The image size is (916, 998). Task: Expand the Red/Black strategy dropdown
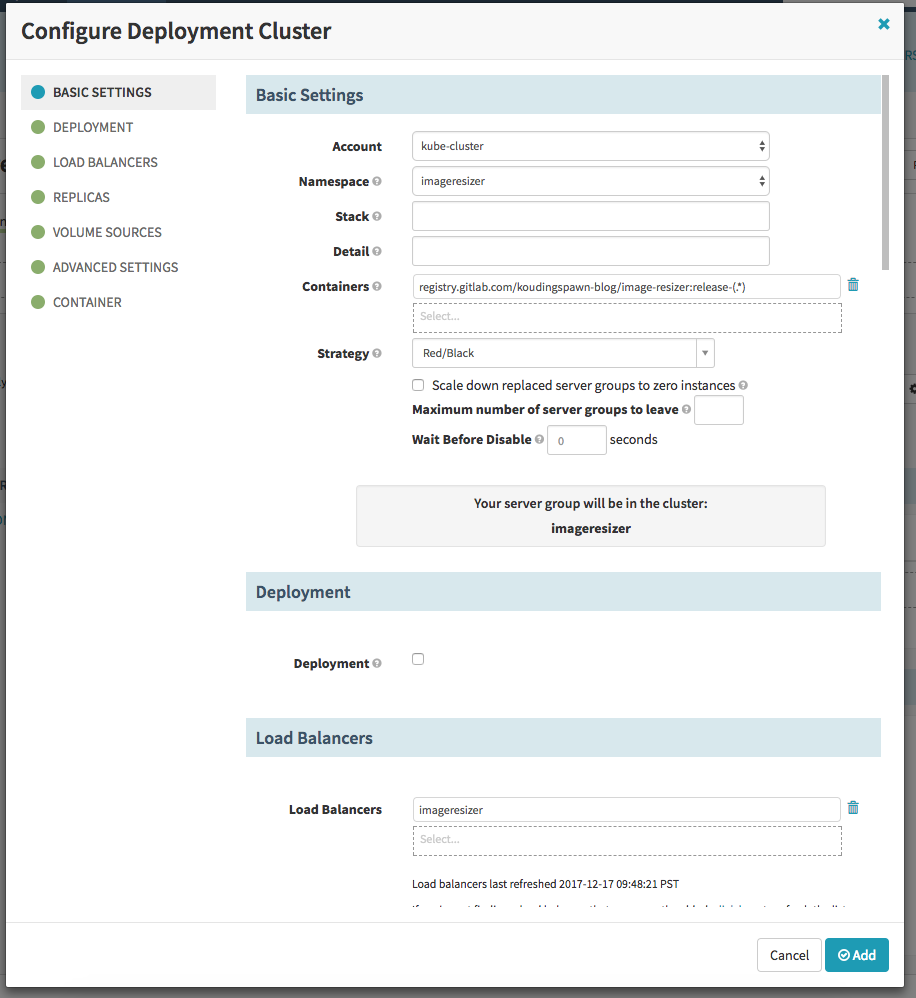click(563, 353)
